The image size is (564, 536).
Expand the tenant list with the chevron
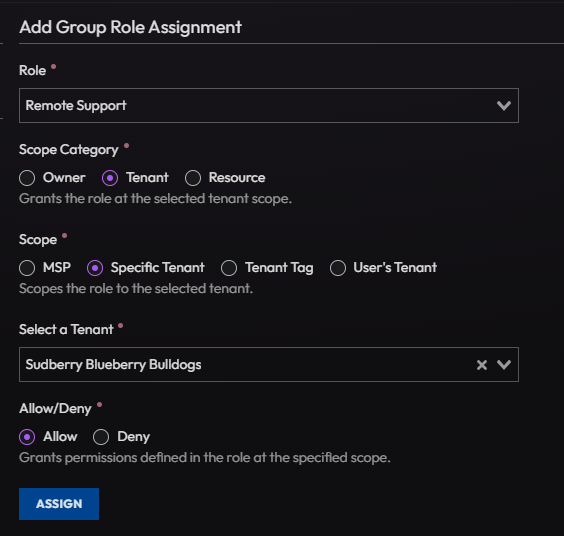point(504,365)
